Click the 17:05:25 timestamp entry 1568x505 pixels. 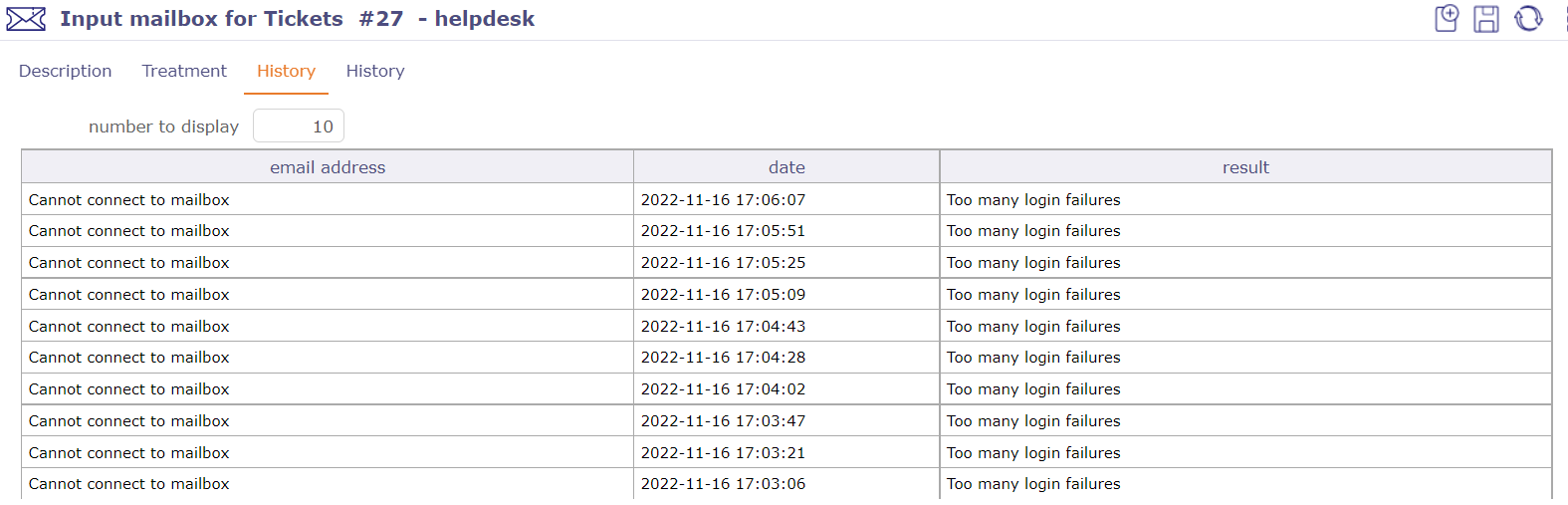pyautogui.click(x=723, y=263)
